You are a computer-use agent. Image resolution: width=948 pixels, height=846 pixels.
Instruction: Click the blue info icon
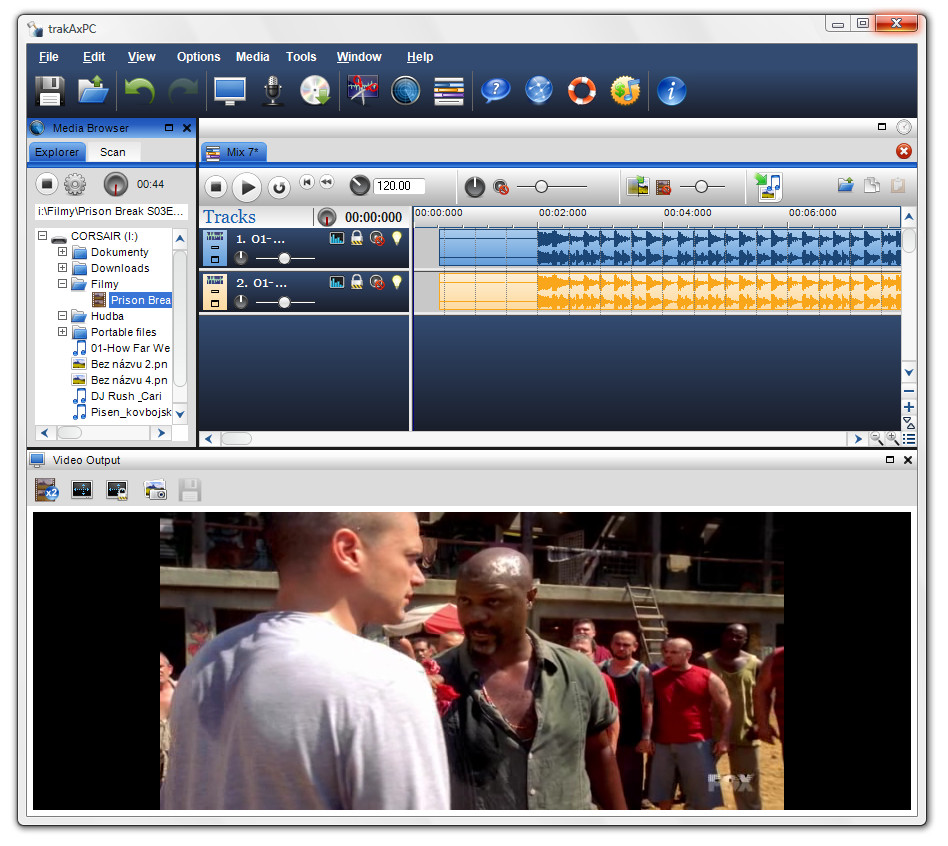pyautogui.click(x=671, y=91)
